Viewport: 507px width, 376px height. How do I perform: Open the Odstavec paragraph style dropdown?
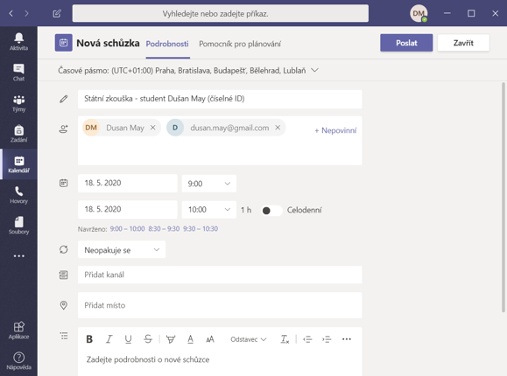(248, 339)
